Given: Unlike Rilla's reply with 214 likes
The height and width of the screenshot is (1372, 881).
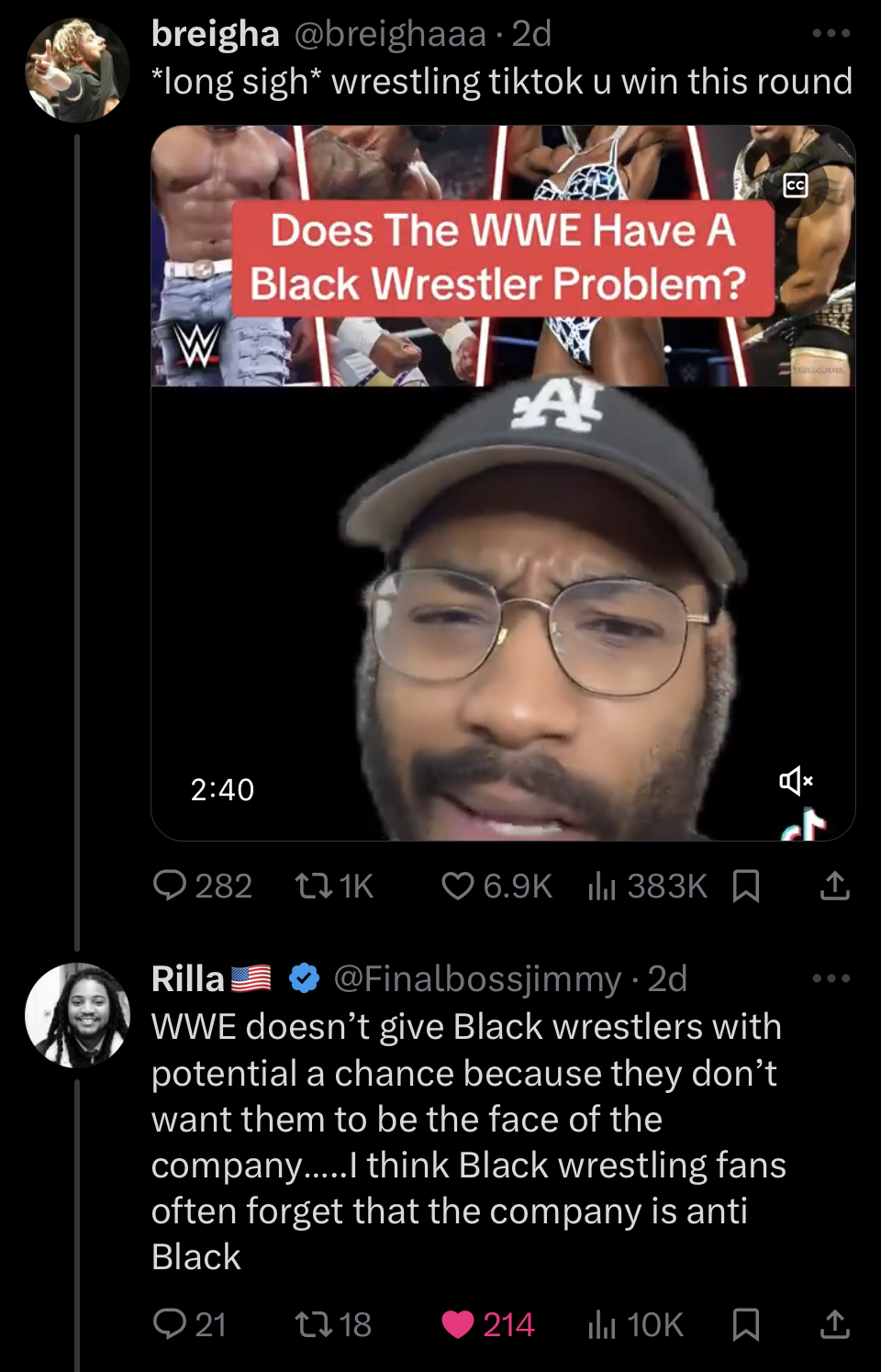Looking at the screenshot, I should tap(458, 1323).
